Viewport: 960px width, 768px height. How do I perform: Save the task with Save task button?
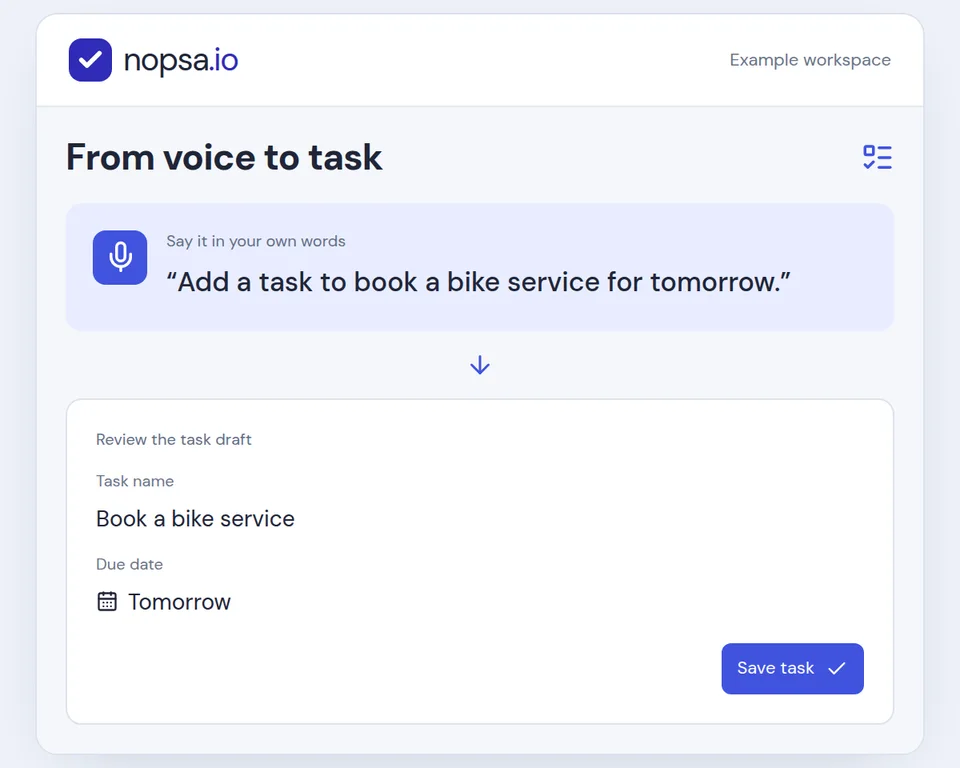click(792, 668)
